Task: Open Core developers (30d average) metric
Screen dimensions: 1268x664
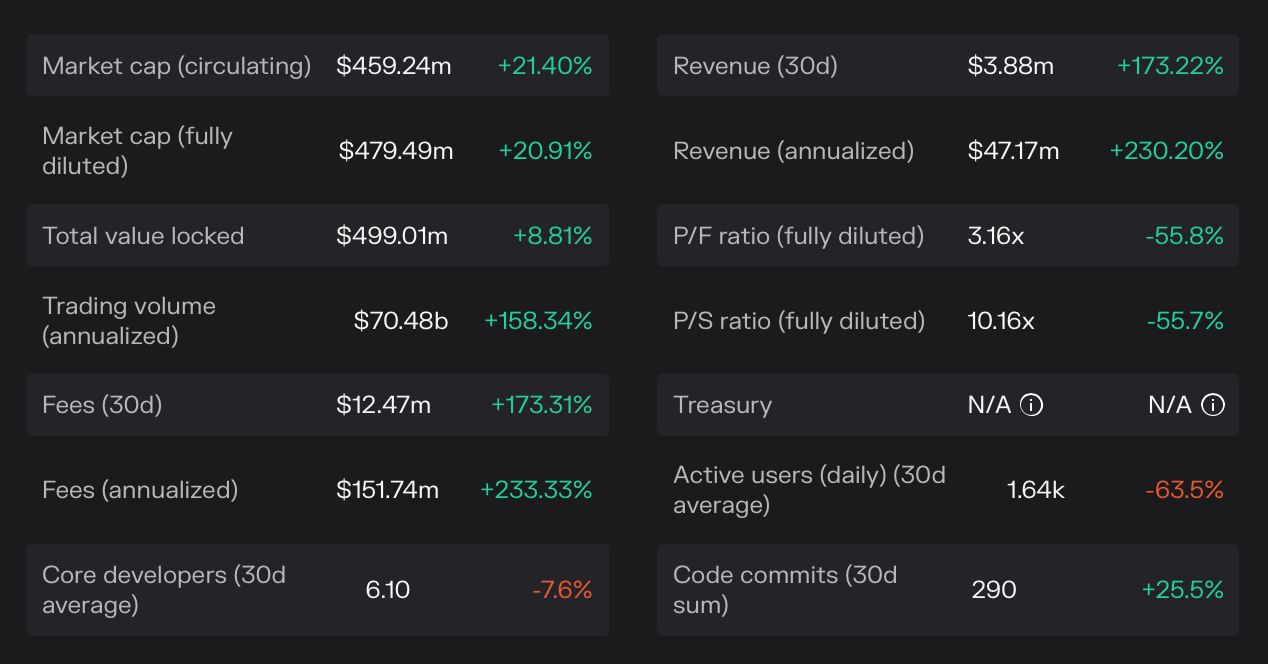Action: click(x=164, y=590)
